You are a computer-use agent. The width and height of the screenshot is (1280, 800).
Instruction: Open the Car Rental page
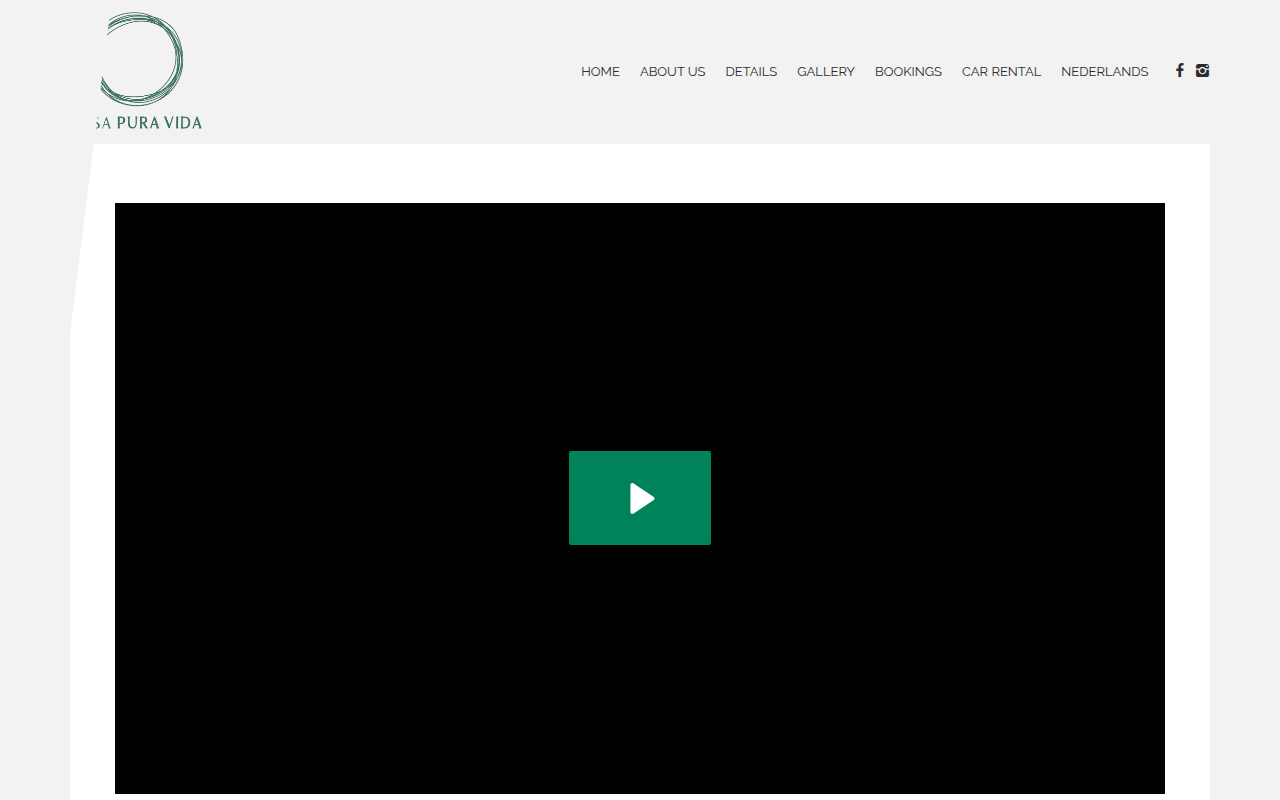1001,72
